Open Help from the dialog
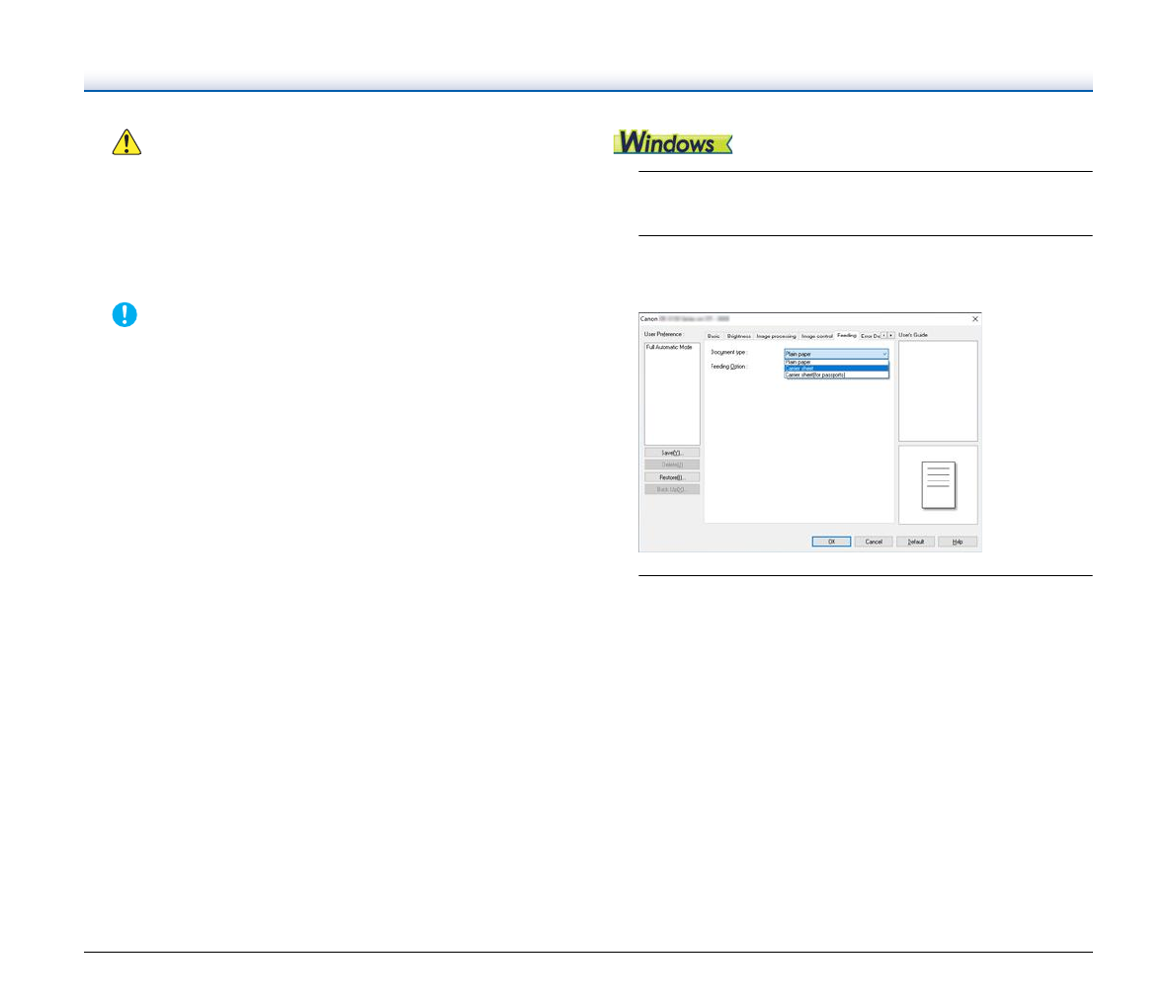The height and width of the screenshot is (1008, 1176). [958, 542]
